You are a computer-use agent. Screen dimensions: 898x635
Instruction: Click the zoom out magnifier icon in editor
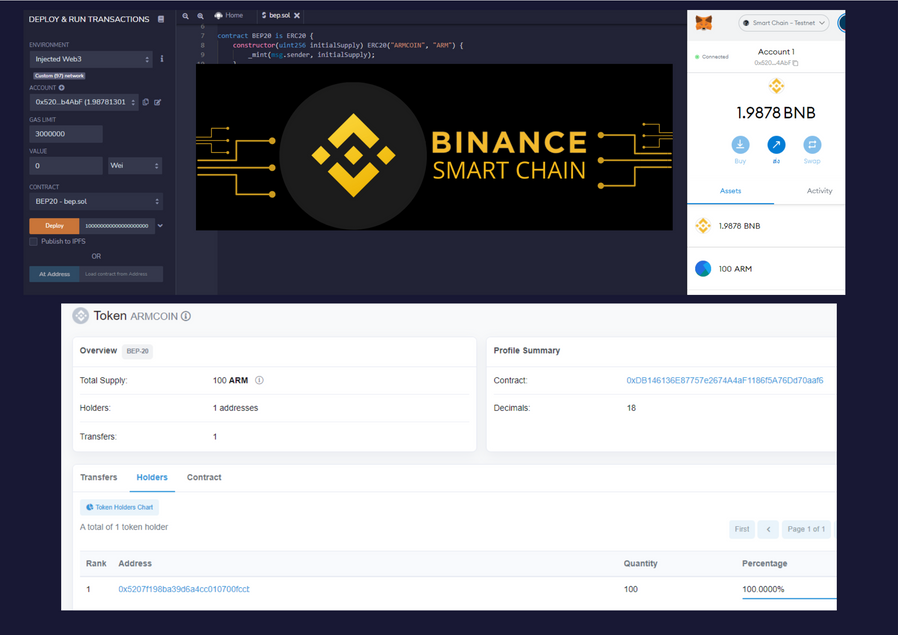click(186, 16)
